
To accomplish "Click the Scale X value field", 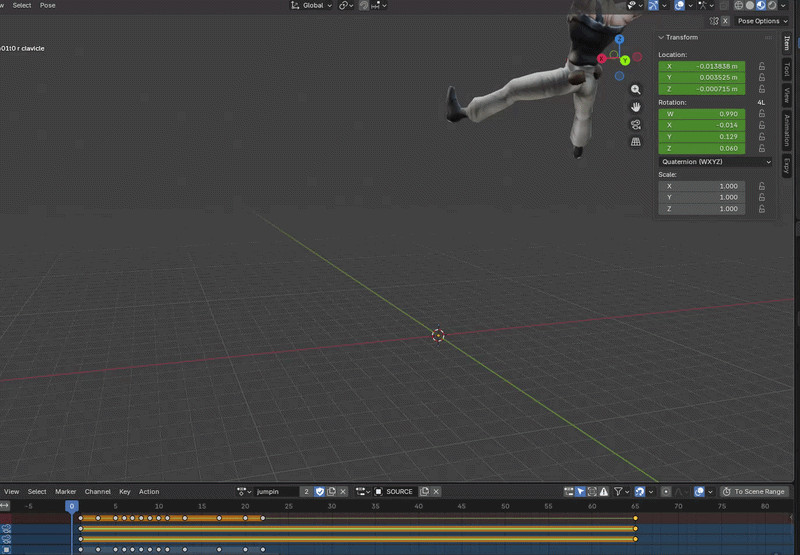I will (702, 186).
